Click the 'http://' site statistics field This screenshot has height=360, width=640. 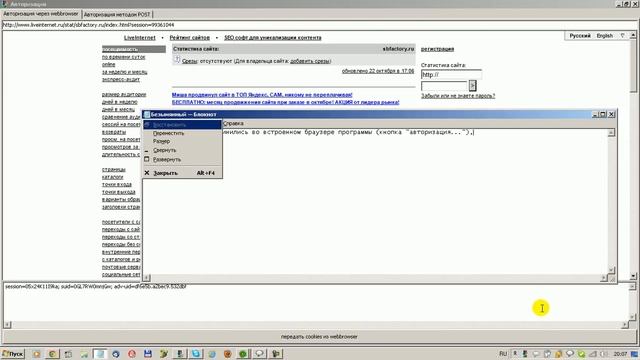pyautogui.click(x=451, y=75)
